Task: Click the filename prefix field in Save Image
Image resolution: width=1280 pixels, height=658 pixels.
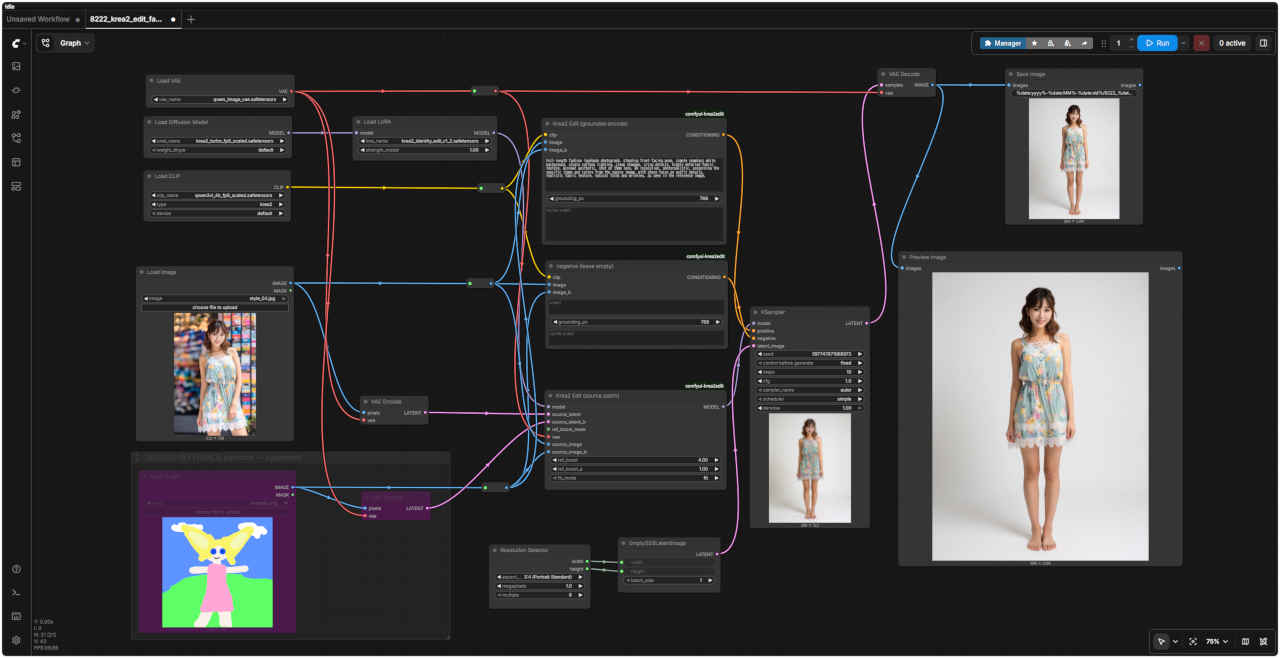Action: (x=1073, y=93)
